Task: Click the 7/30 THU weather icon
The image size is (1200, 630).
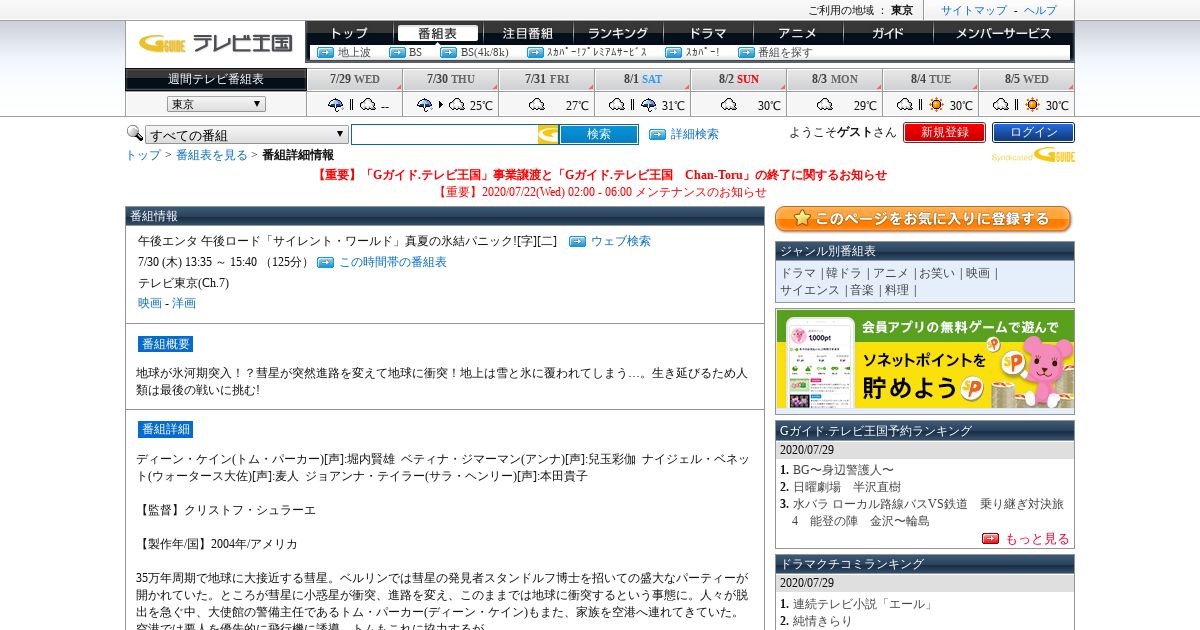Action: coord(440,104)
